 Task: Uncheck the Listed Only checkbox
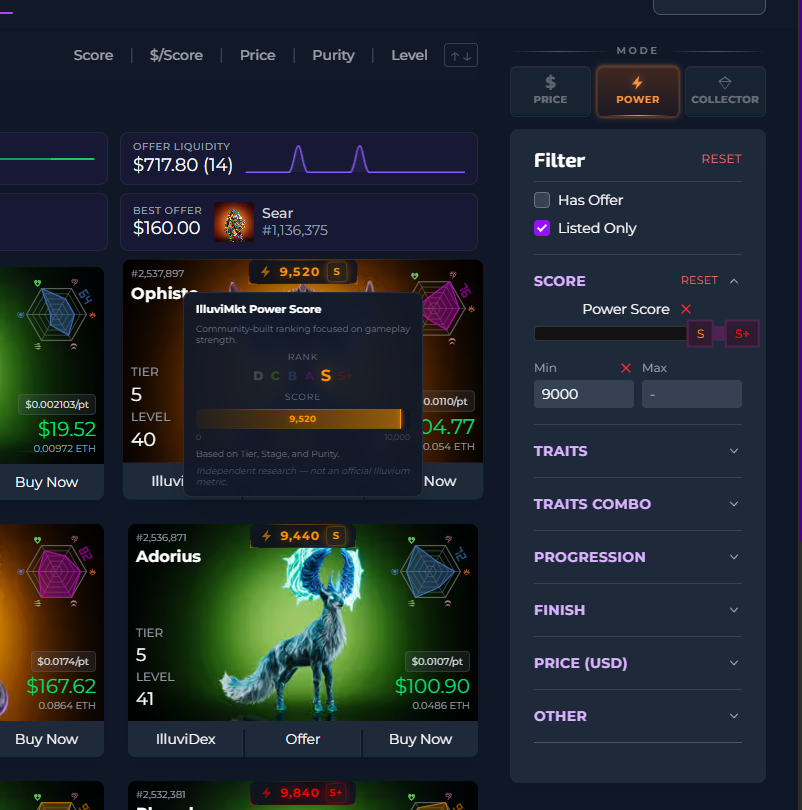pyautogui.click(x=542, y=228)
